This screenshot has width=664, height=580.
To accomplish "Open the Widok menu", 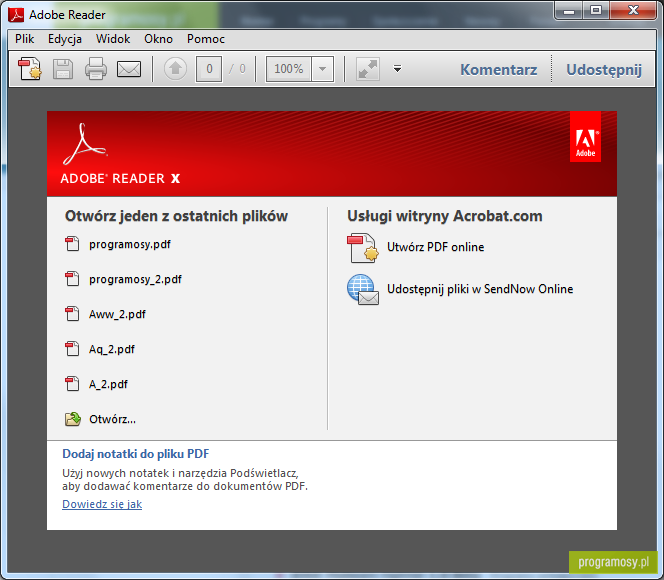I will [x=113, y=39].
